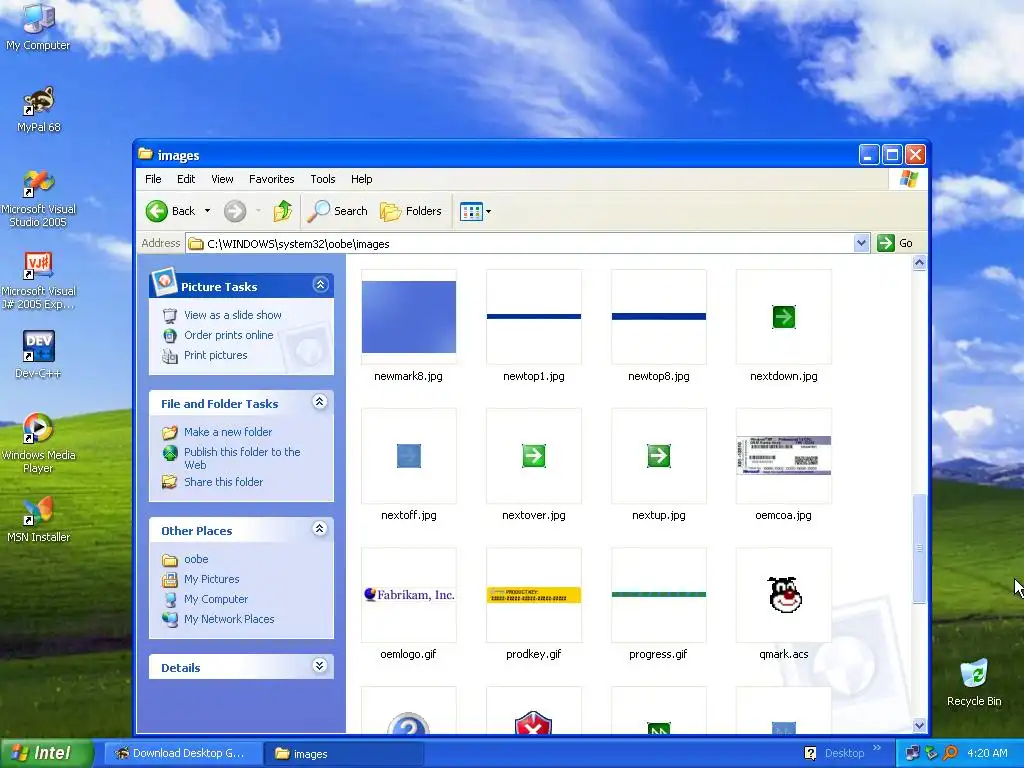Select Windows Media Player desktop icon
The width and height of the screenshot is (1024, 768).
38,443
